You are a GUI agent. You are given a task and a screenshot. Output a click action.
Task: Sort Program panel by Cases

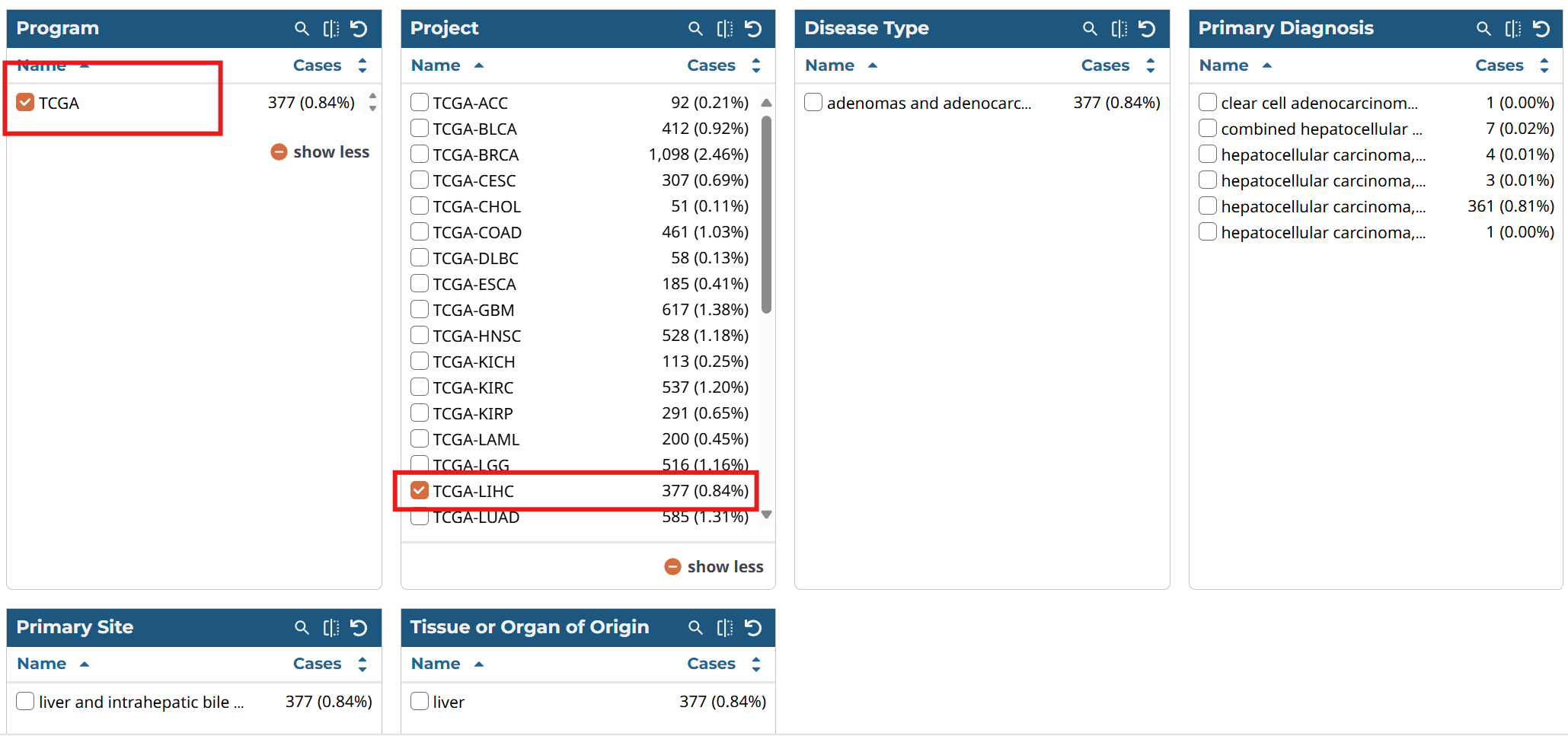(330, 65)
